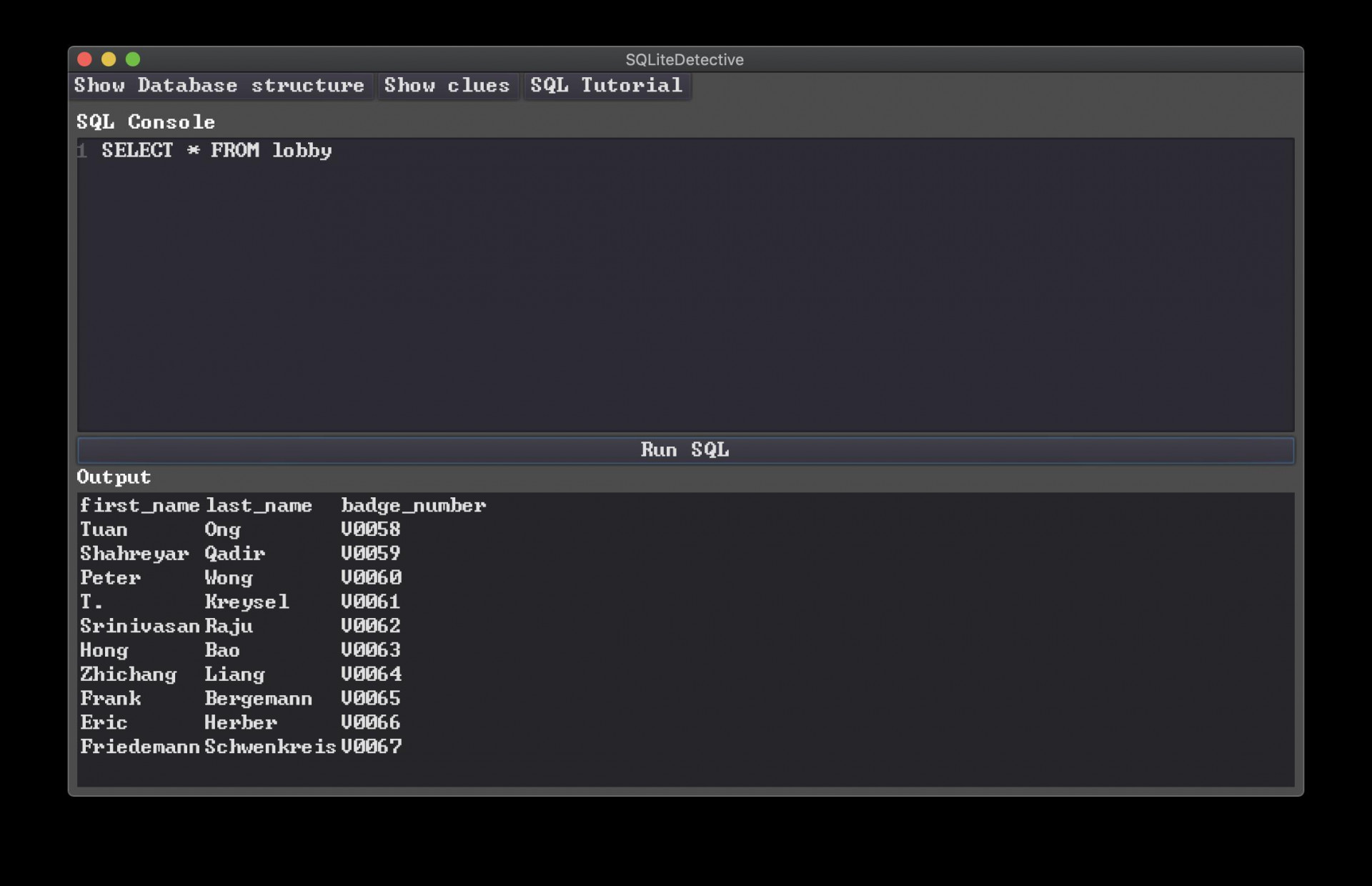Select badge number V0060
The height and width of the screenshot is (886, 1372).
coord(372,578)
